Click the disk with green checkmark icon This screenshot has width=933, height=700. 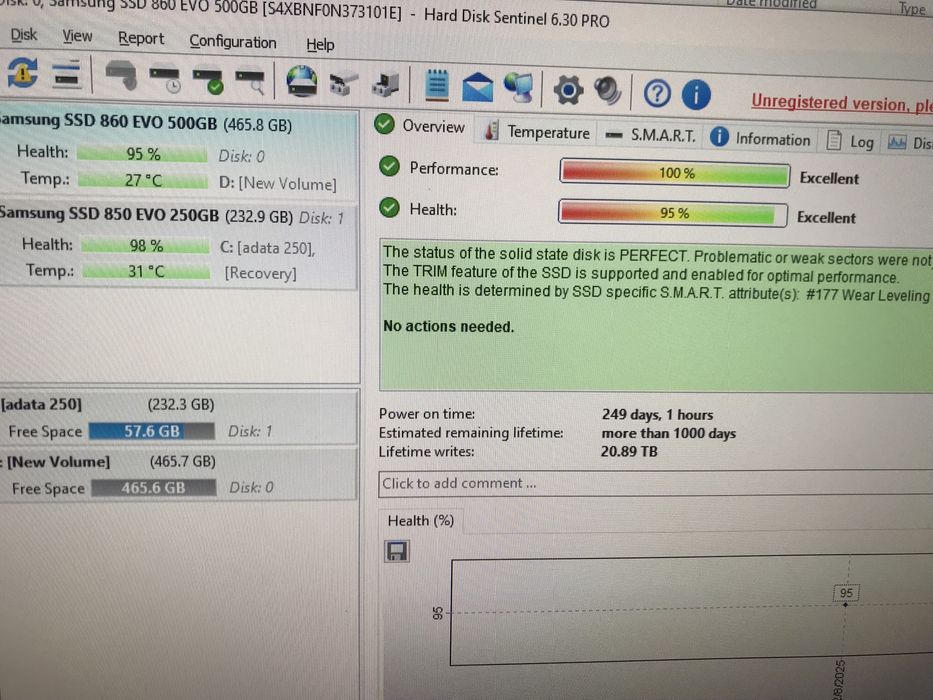pyautogui.click(x=208, y=80)
